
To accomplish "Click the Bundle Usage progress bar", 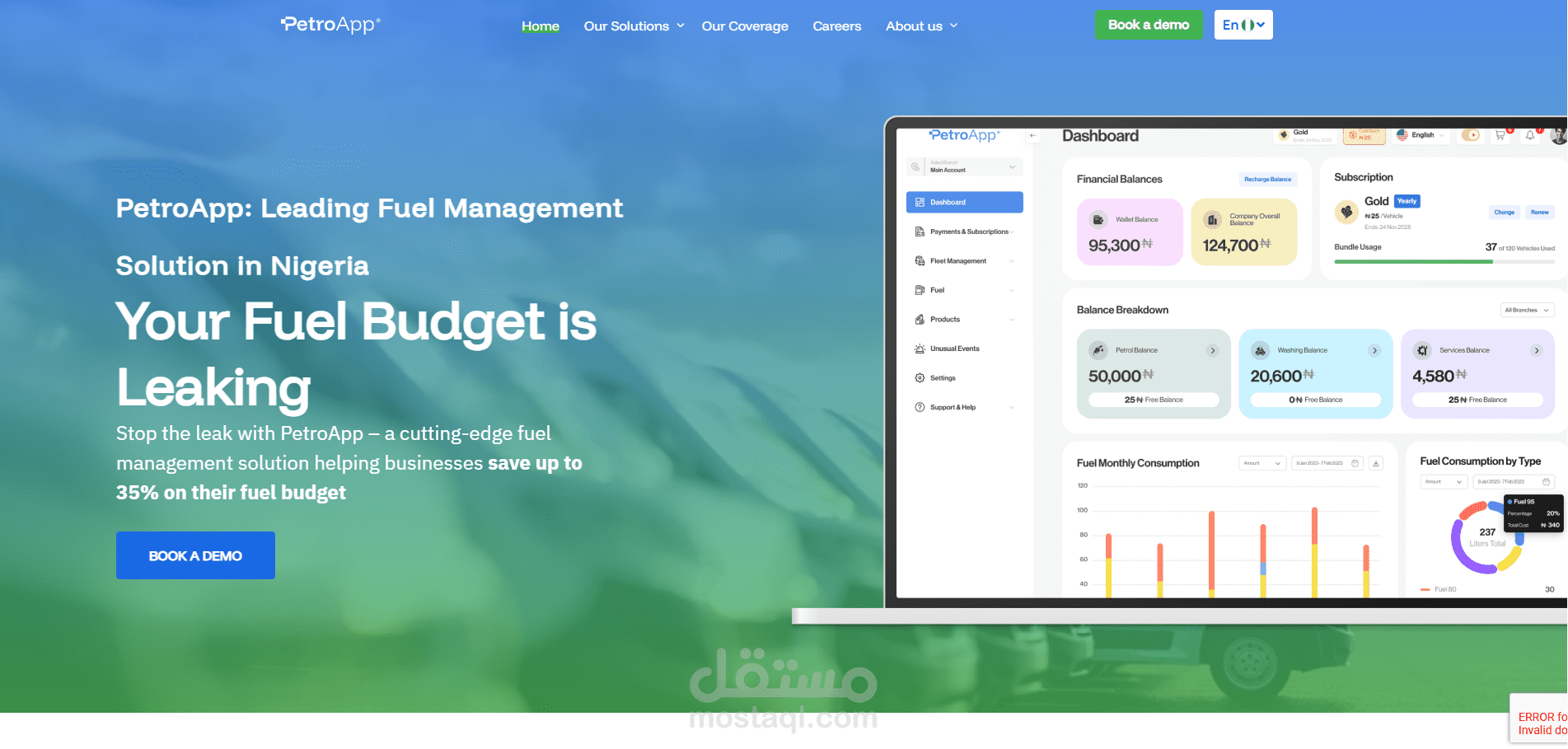I will [x=1444, y=262].
